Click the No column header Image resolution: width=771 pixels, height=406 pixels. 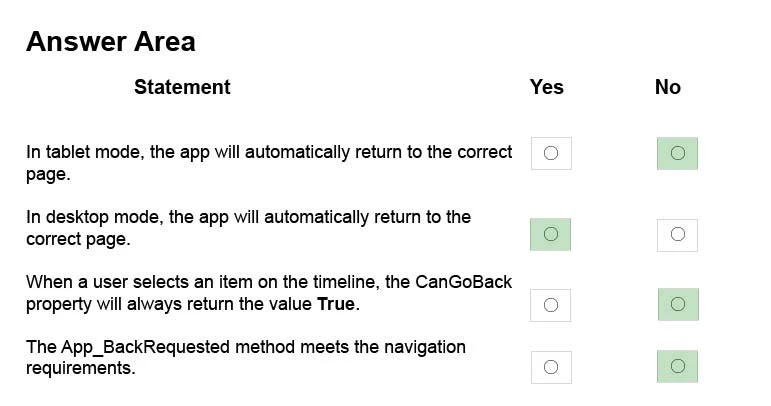[x=667, y=87]
